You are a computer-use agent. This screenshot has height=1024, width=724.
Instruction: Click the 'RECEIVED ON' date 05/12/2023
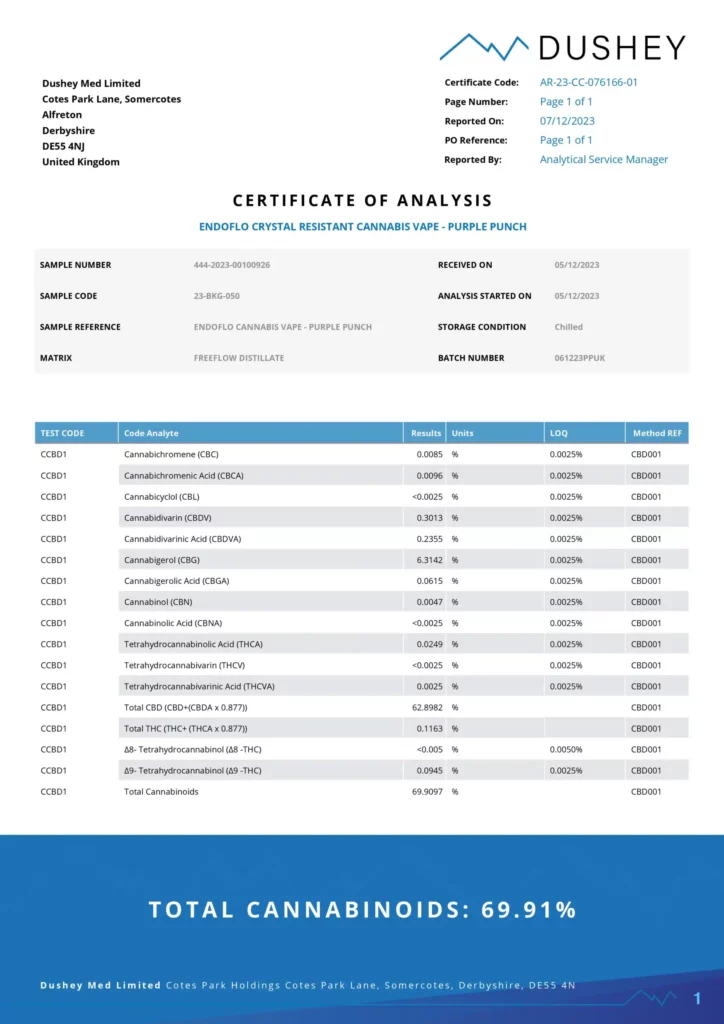[x=576, y=265]
